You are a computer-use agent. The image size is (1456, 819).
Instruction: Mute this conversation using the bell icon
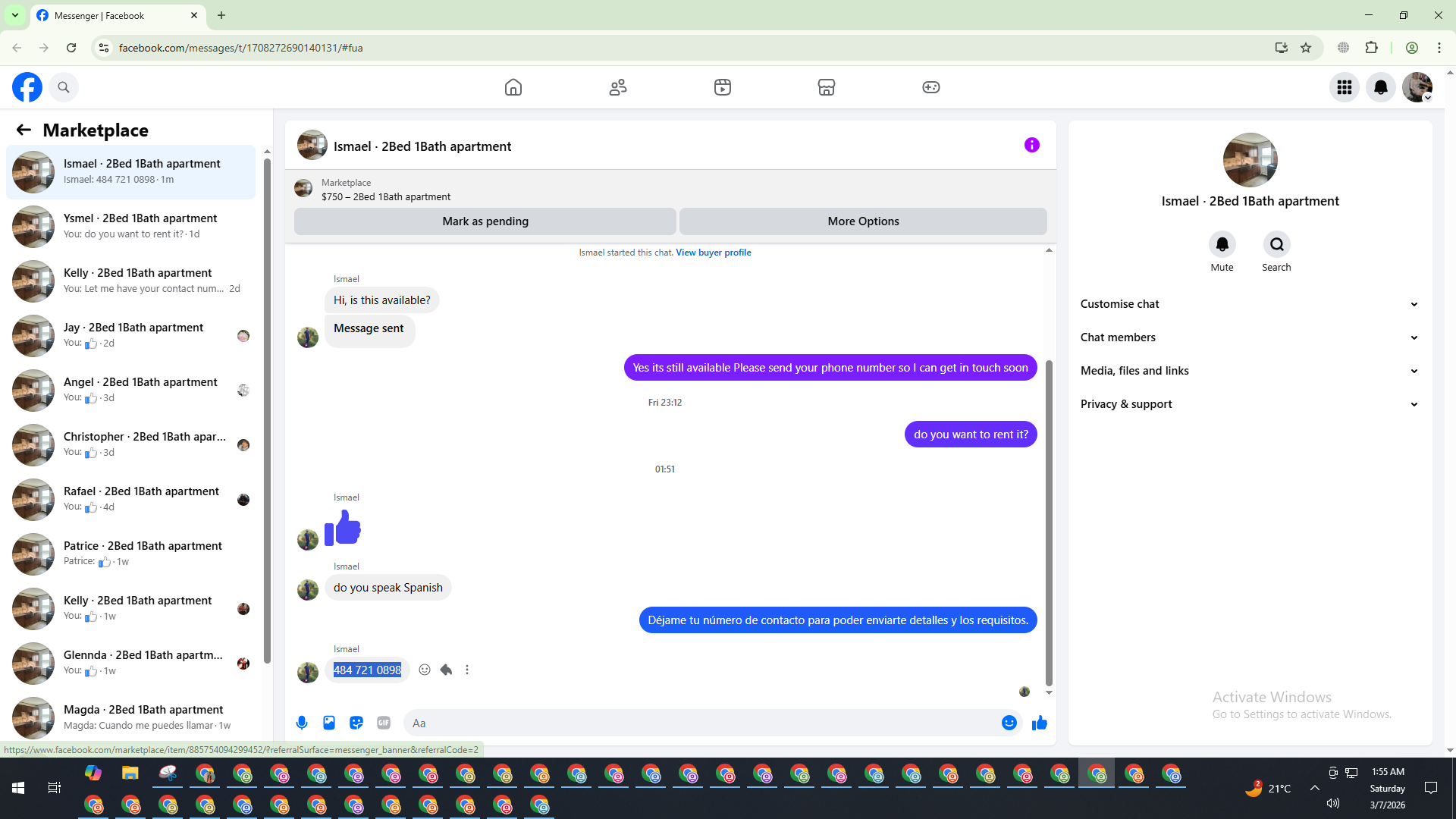click(x=1222, y=244)
